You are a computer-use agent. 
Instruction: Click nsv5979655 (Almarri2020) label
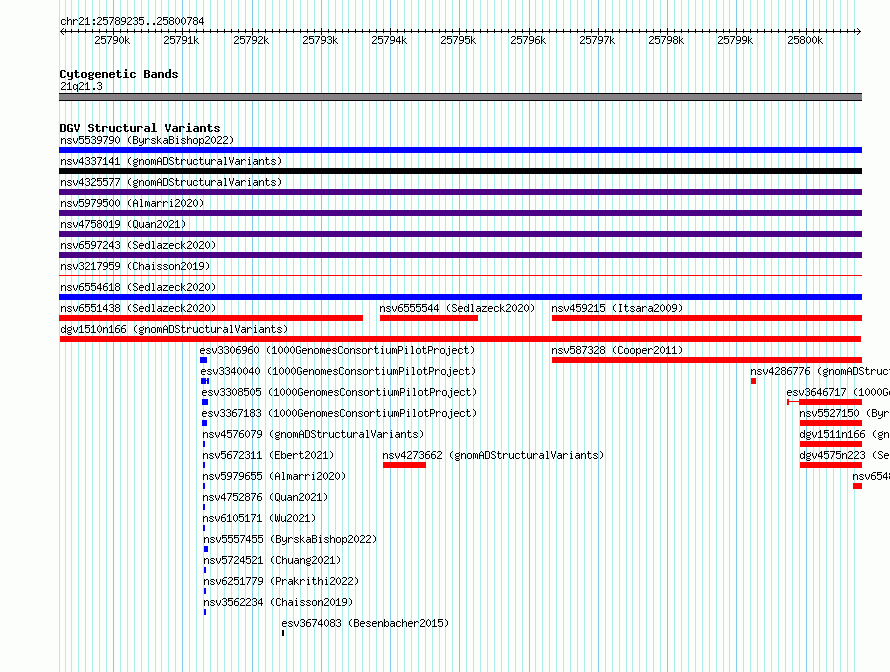tap(274, 476)
